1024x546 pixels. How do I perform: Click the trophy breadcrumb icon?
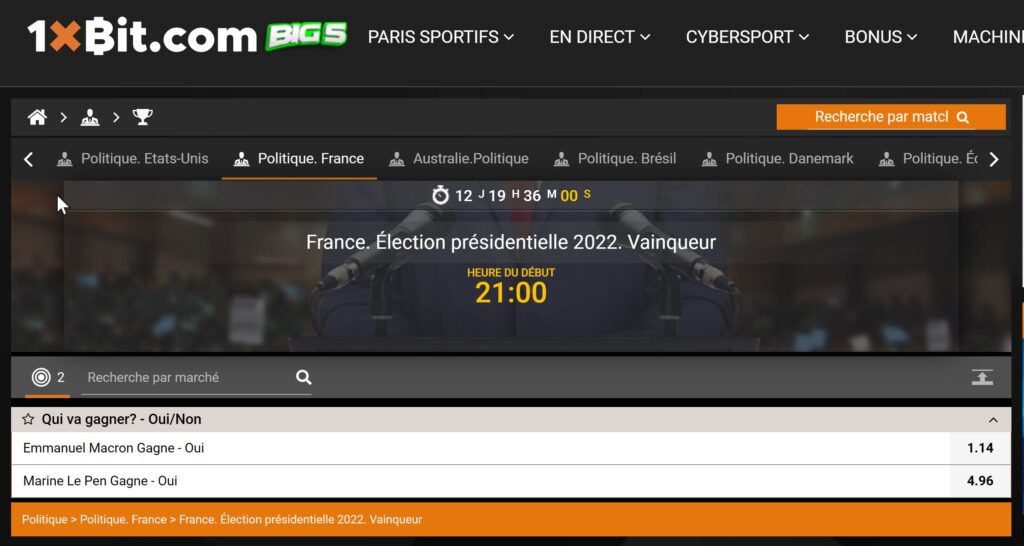pos(142,118)
